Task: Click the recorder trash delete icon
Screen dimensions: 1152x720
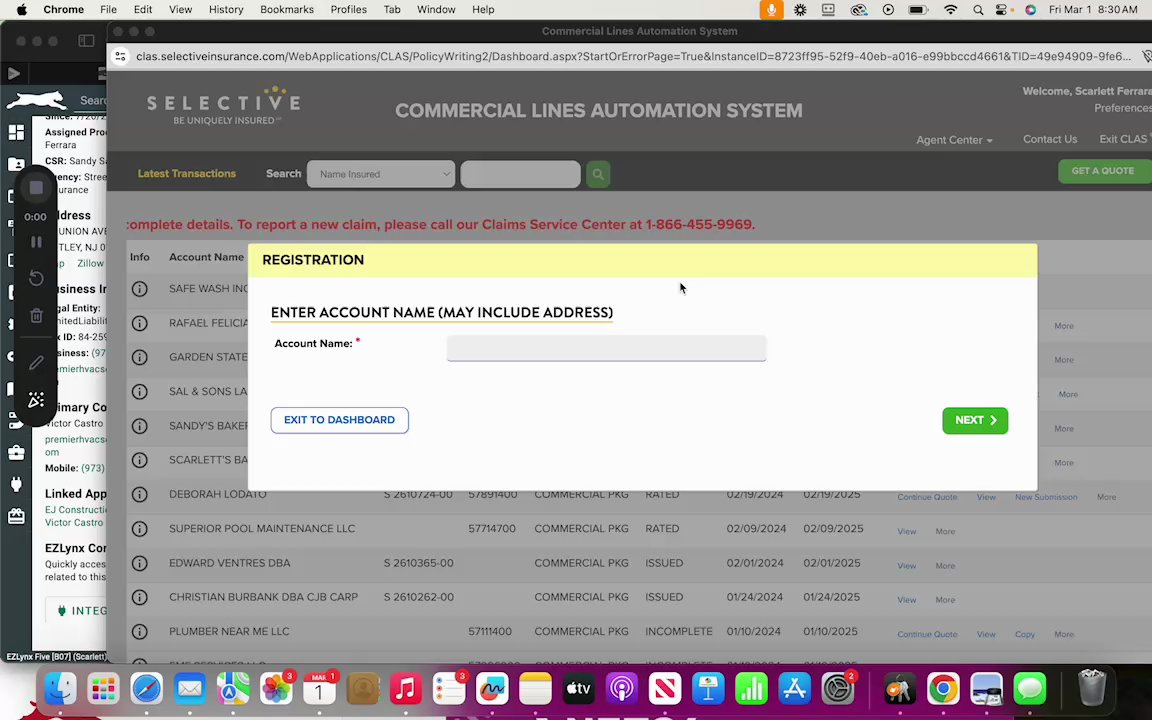Action: [x=36, y=316]
